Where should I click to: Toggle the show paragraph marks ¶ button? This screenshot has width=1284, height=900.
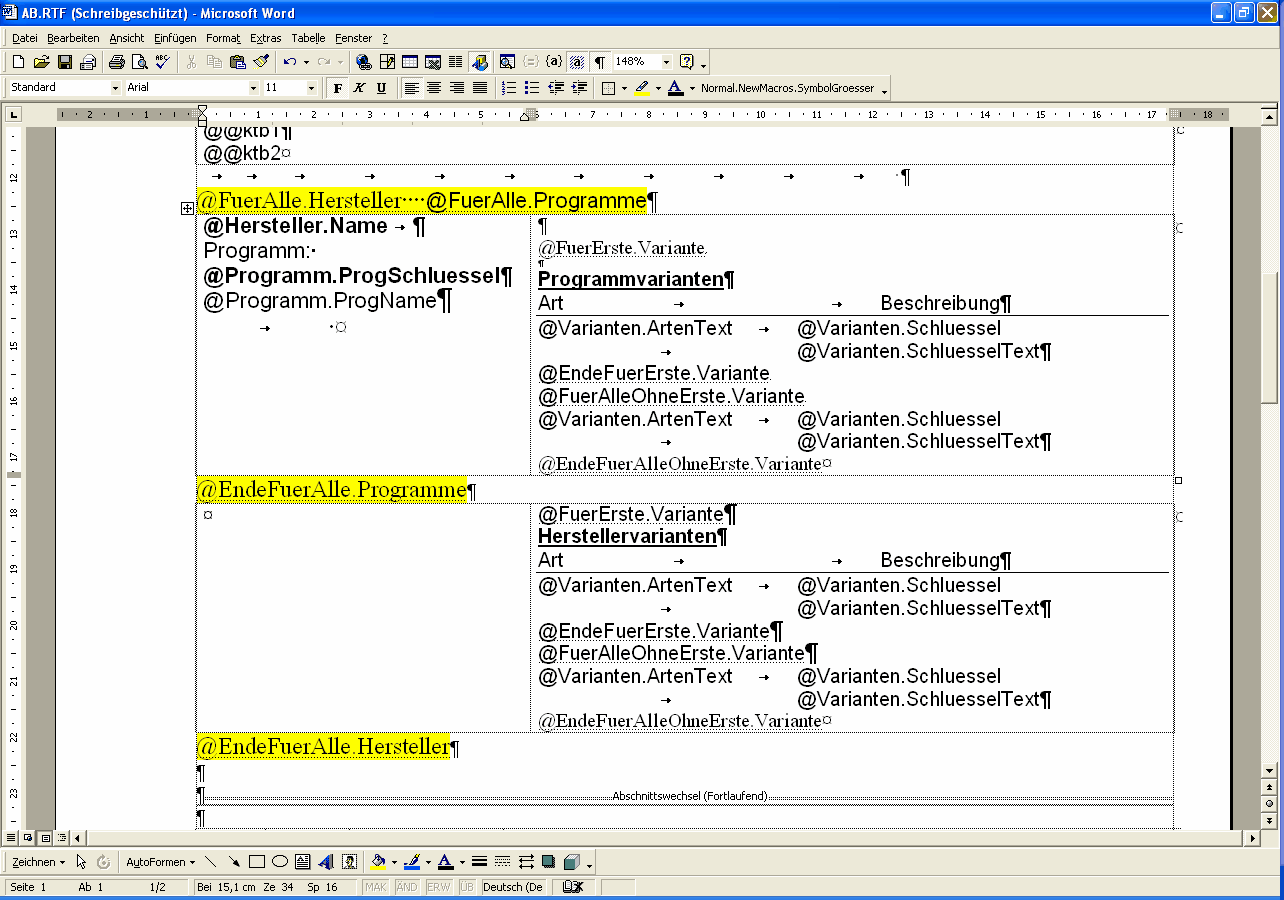pyautogui.click(x=600, y=62)
